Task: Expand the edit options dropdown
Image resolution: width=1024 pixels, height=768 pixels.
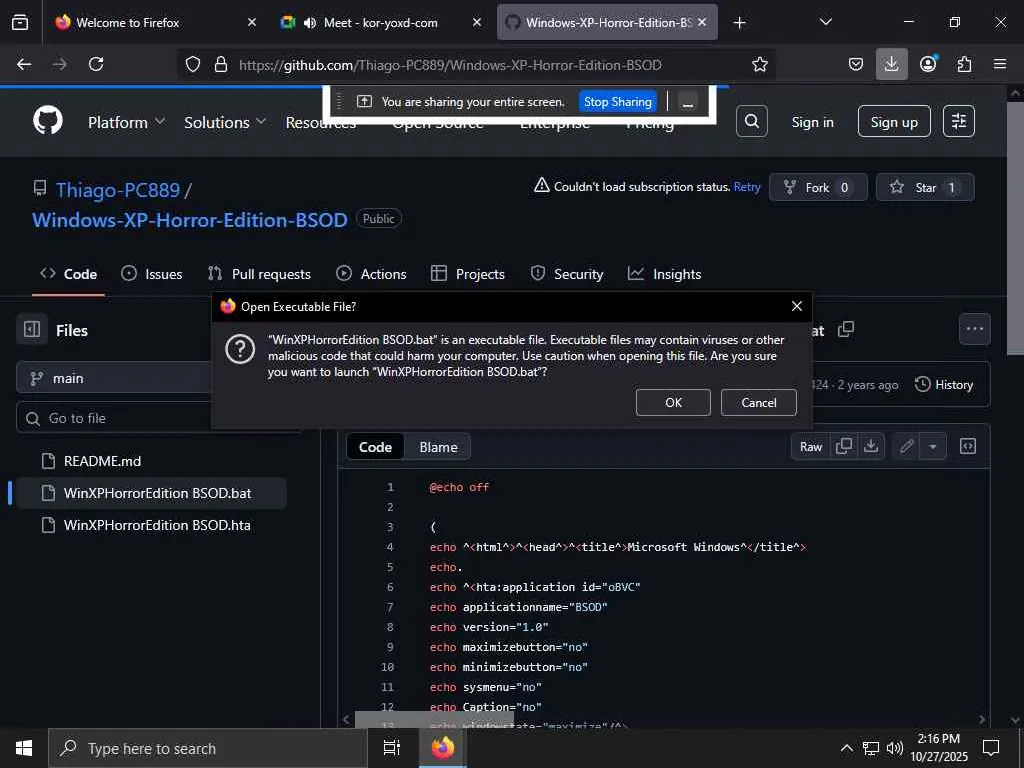Action: (x=933, y=447)
